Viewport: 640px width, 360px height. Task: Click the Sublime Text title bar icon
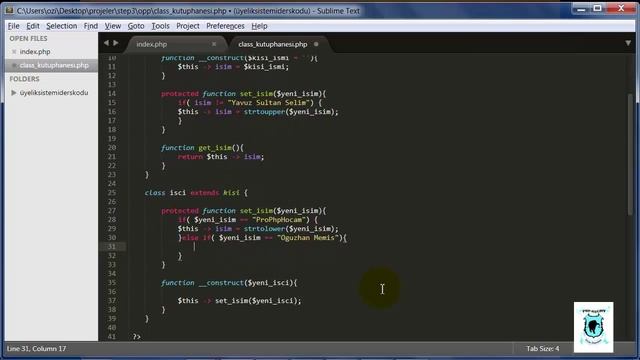(x=10, y=11)
